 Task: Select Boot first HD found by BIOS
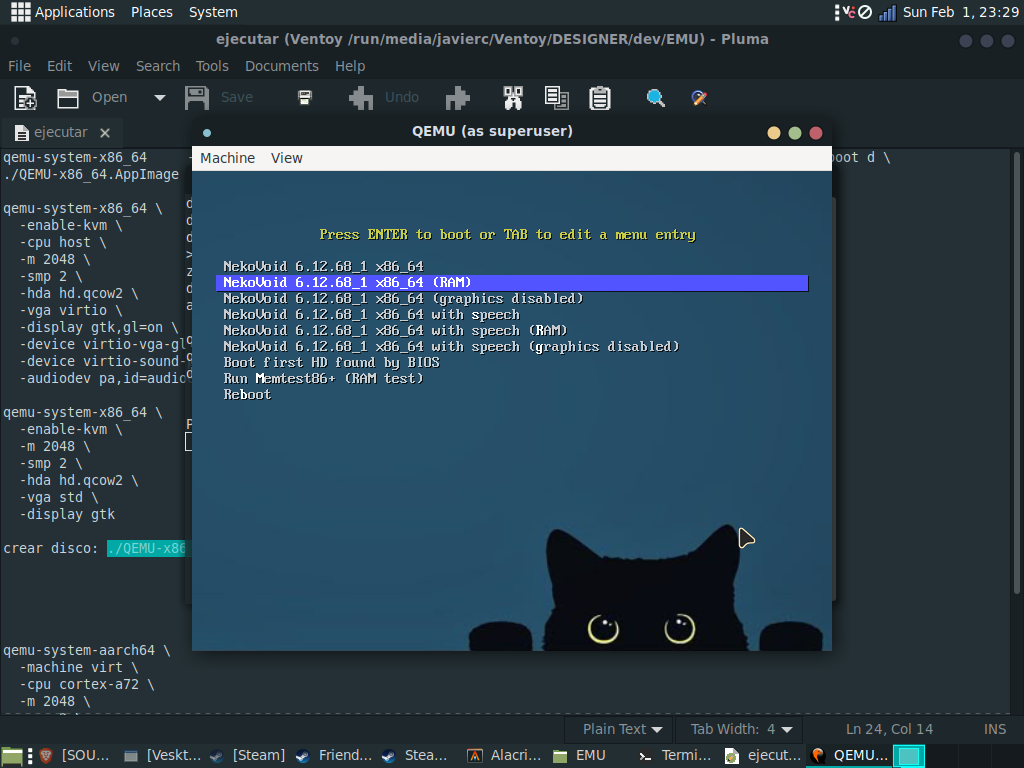pos(332,362)
